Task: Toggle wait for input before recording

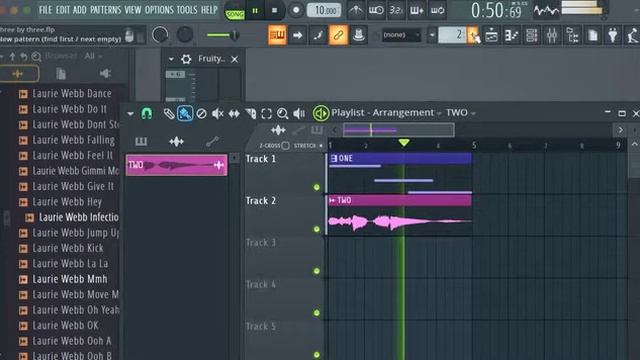Action: 376,10
